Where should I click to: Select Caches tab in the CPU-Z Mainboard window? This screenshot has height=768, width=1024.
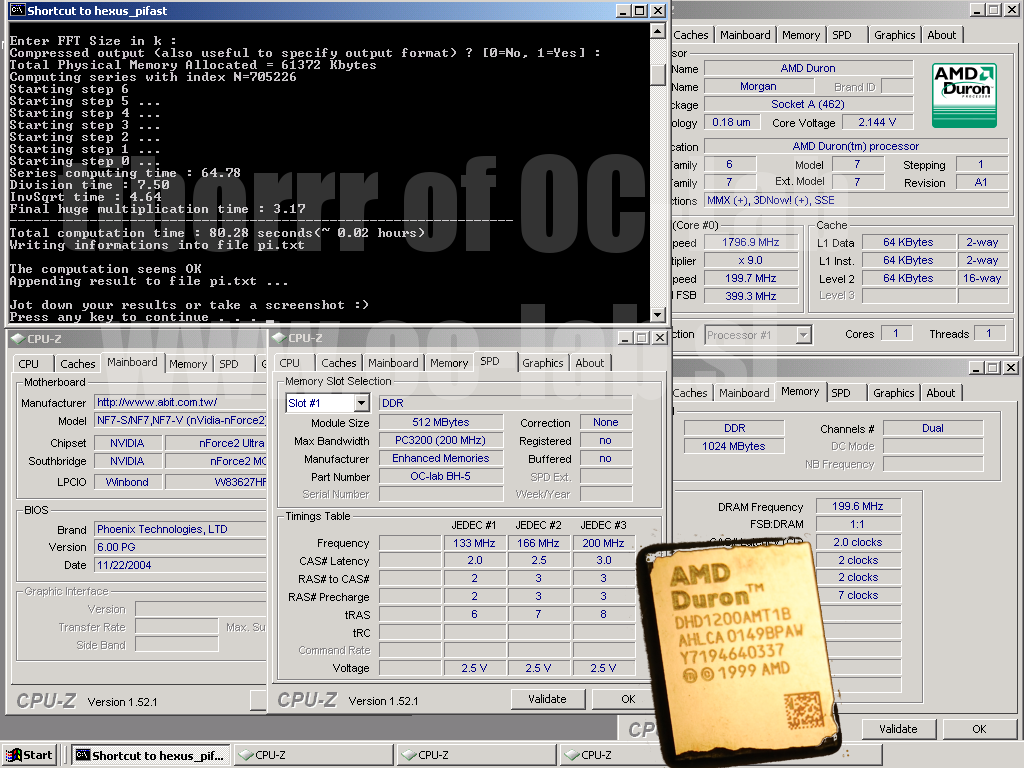click(x=78, y=364)
